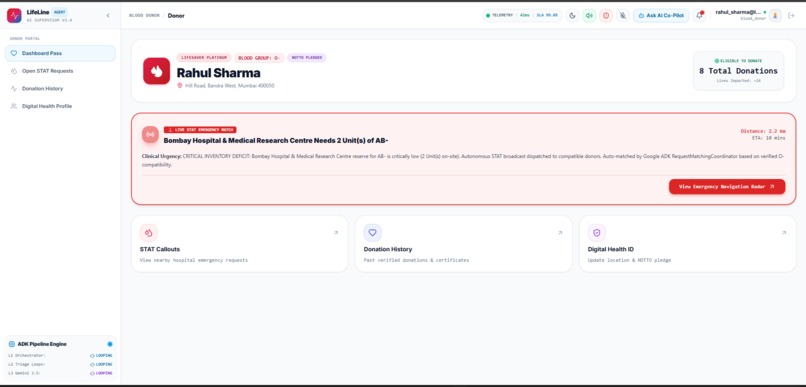Open Digital Health Profile in the sidebar

(60, 106)
